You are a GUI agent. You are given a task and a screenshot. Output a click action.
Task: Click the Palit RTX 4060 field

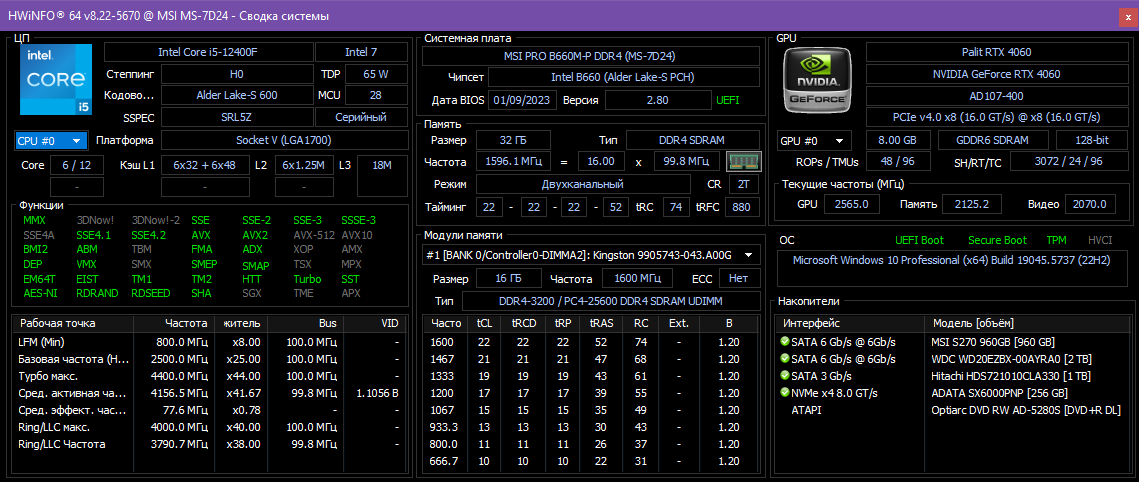coord(996,52)
